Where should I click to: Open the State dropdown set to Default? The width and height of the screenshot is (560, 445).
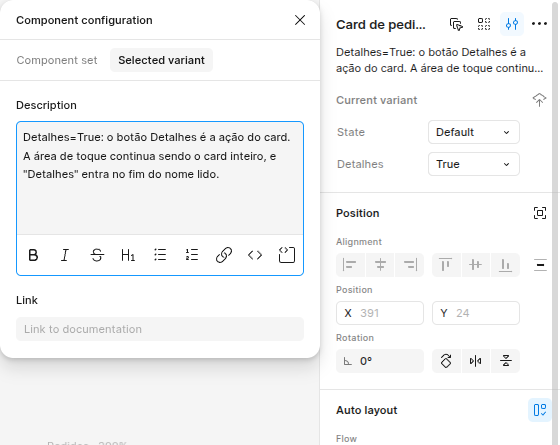(474, 132)
